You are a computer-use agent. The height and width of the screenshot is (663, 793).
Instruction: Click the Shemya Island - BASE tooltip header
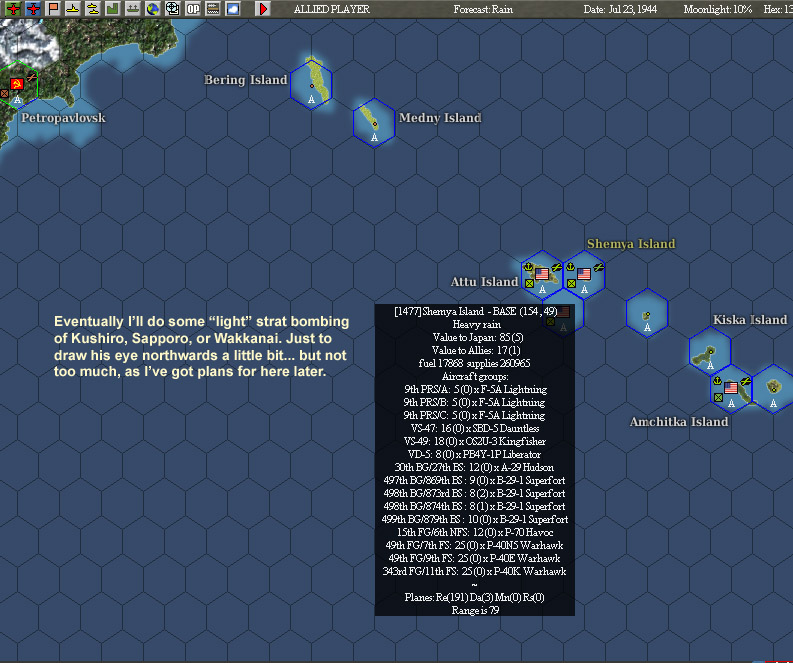pos(475,311)
